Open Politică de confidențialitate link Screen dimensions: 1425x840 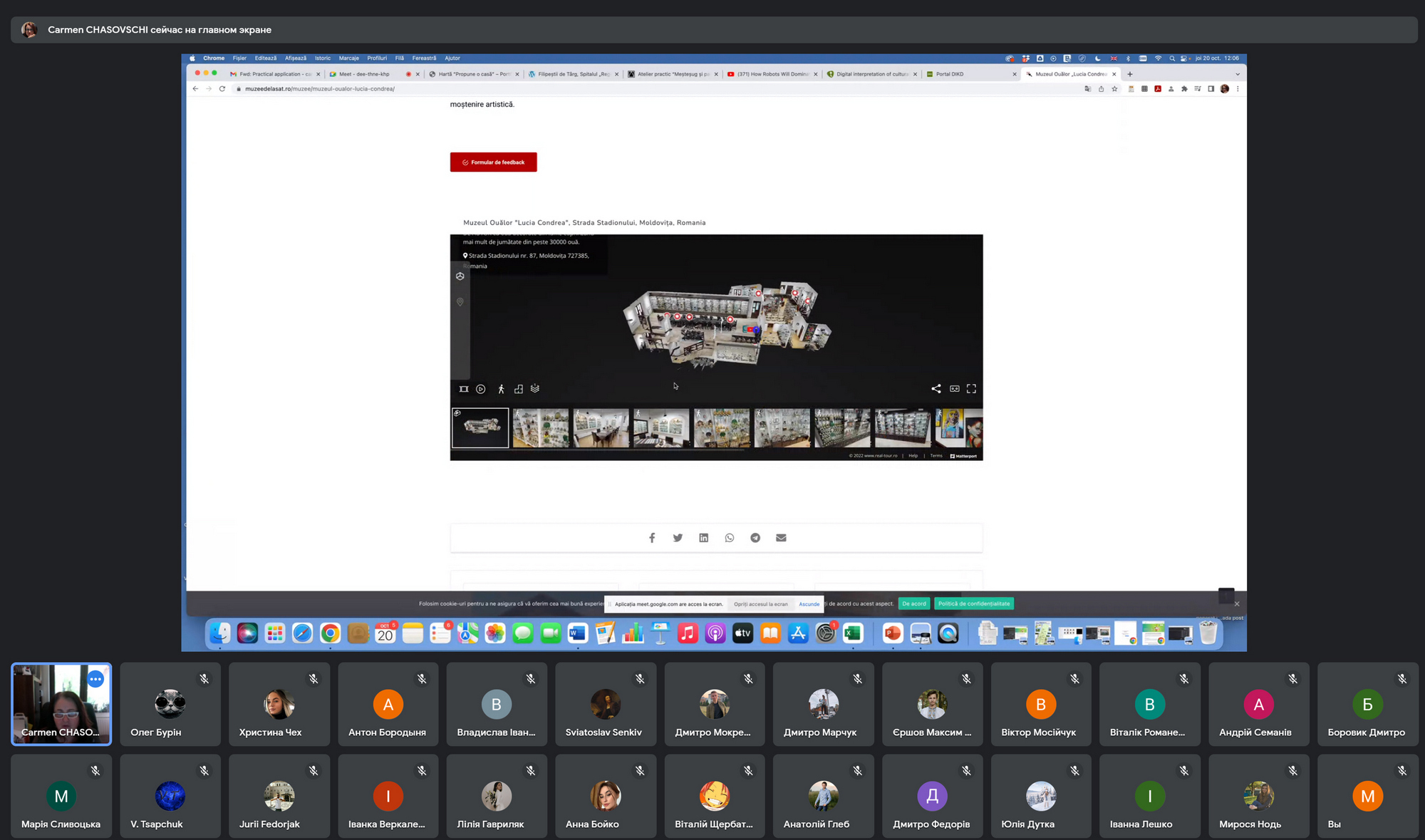pyautogui.click(x=973, y=603)
